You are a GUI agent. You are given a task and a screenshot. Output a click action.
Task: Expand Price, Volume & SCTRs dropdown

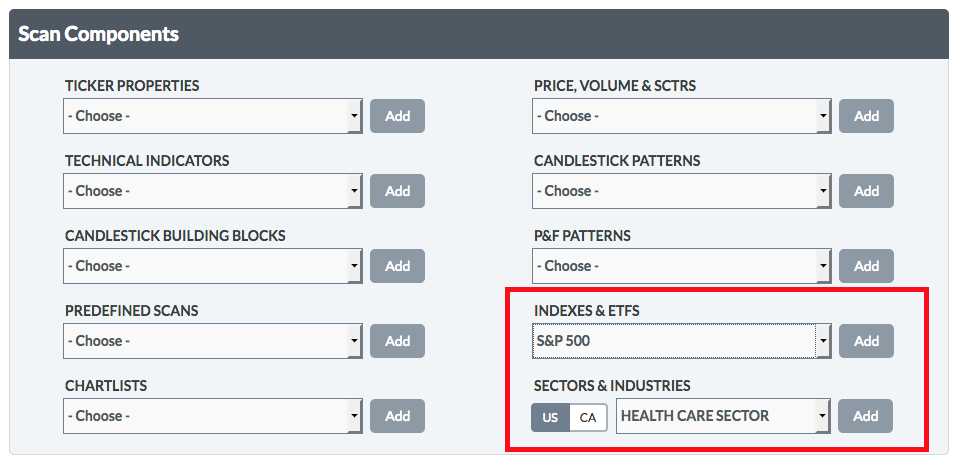pyautogui.click(x=681, y=116)
